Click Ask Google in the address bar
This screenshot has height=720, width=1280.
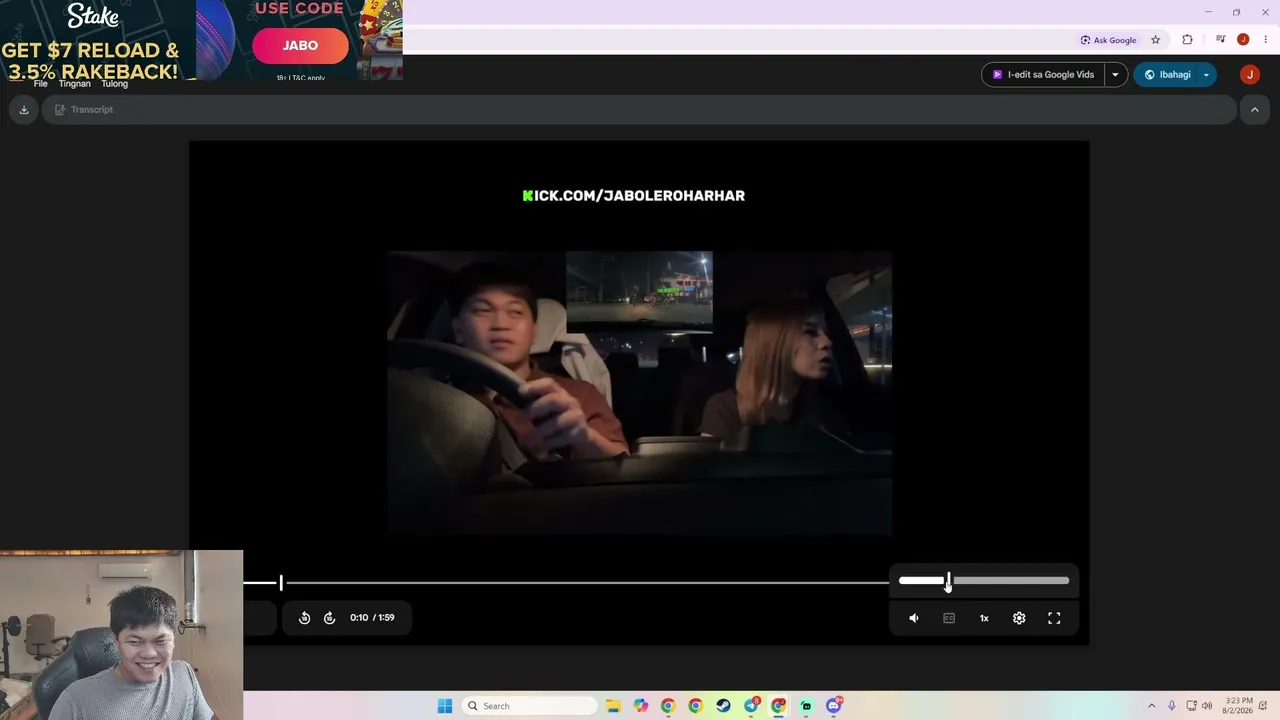click(1108, 40)
